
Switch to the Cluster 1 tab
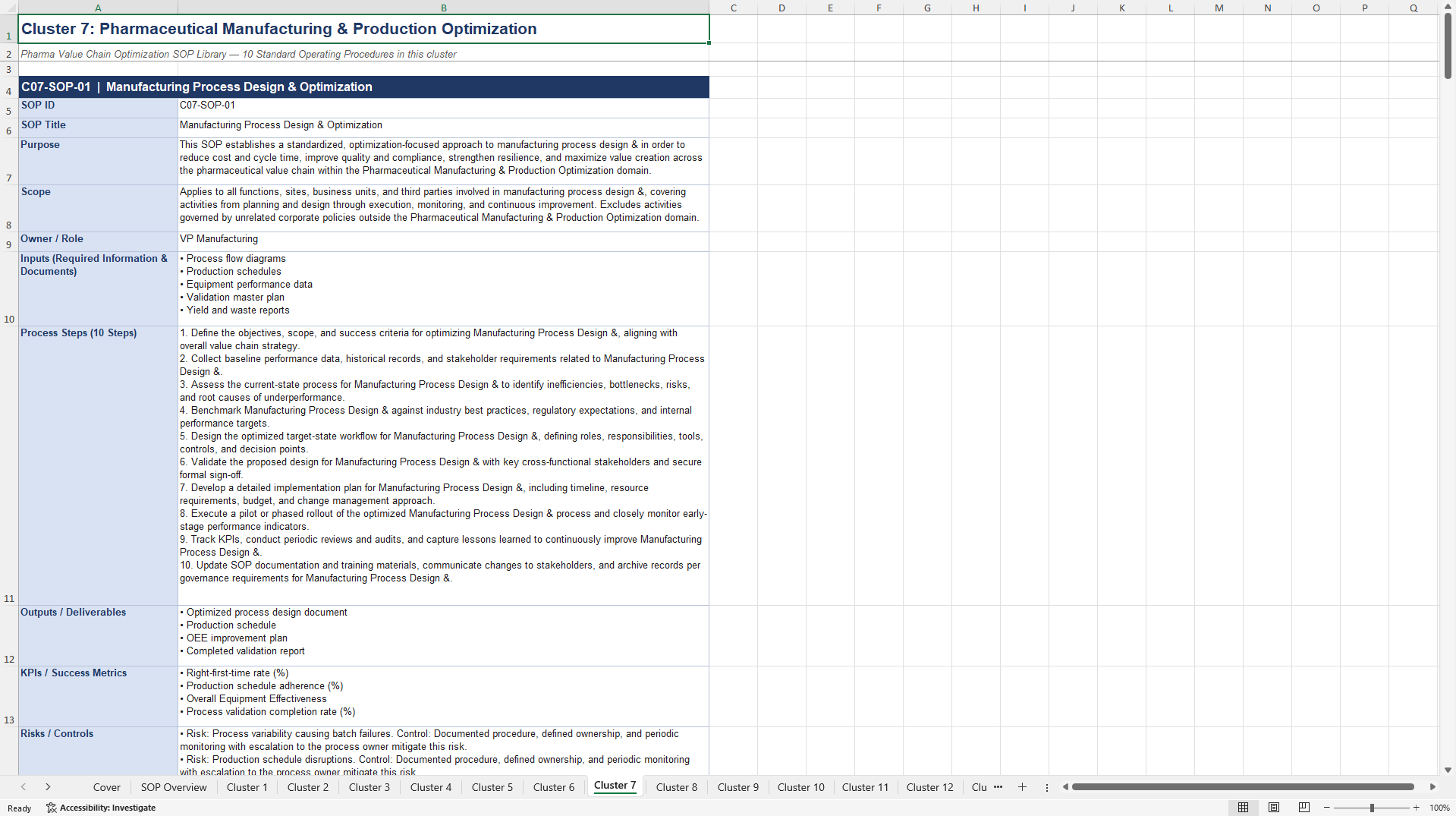247,787
